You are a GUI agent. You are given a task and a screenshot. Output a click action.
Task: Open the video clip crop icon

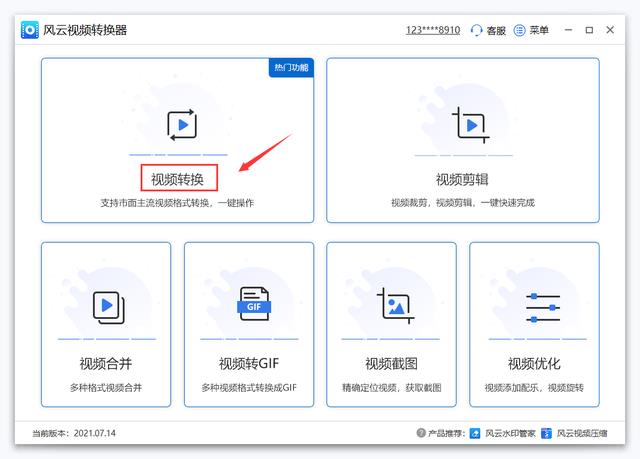pyautogui.click(x=470, y=125)
